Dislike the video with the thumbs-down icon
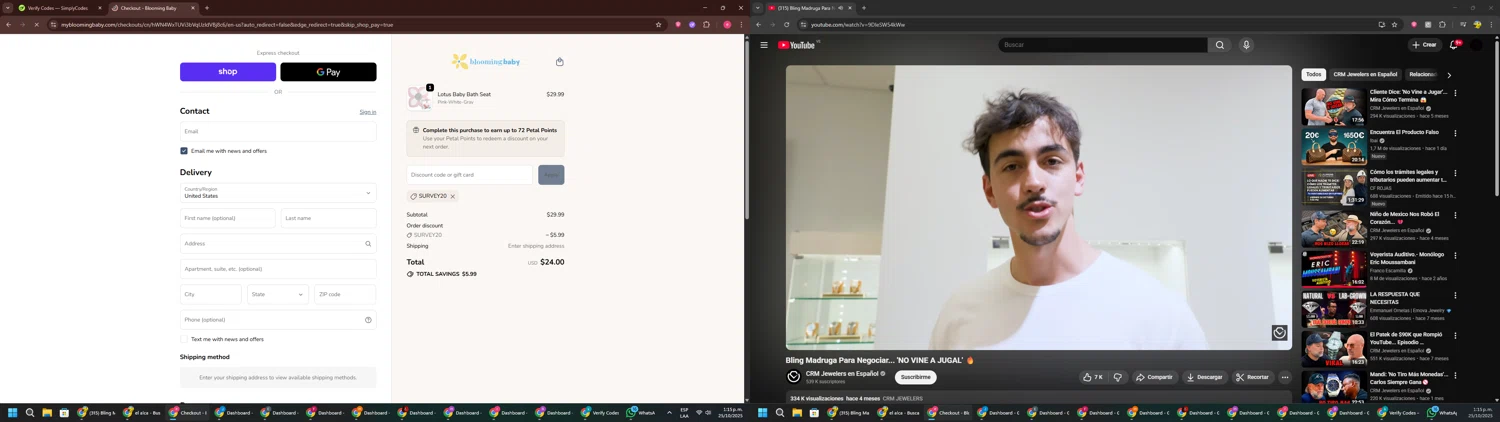 click(1118, 377)
